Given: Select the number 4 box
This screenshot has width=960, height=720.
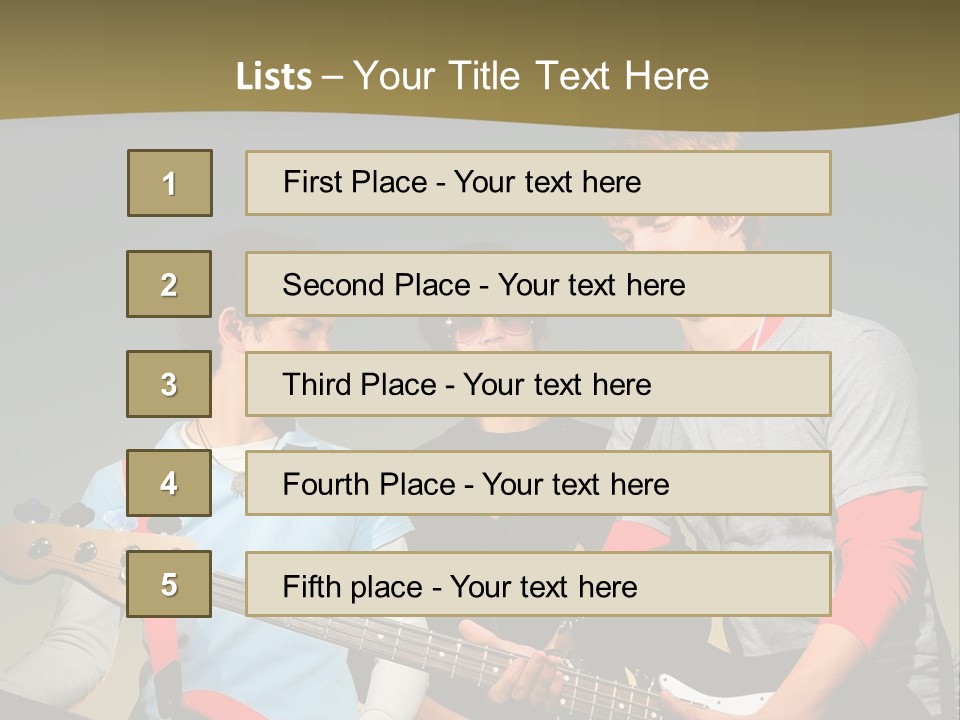Looking at the screenshot, I should [x=169, y=483].
